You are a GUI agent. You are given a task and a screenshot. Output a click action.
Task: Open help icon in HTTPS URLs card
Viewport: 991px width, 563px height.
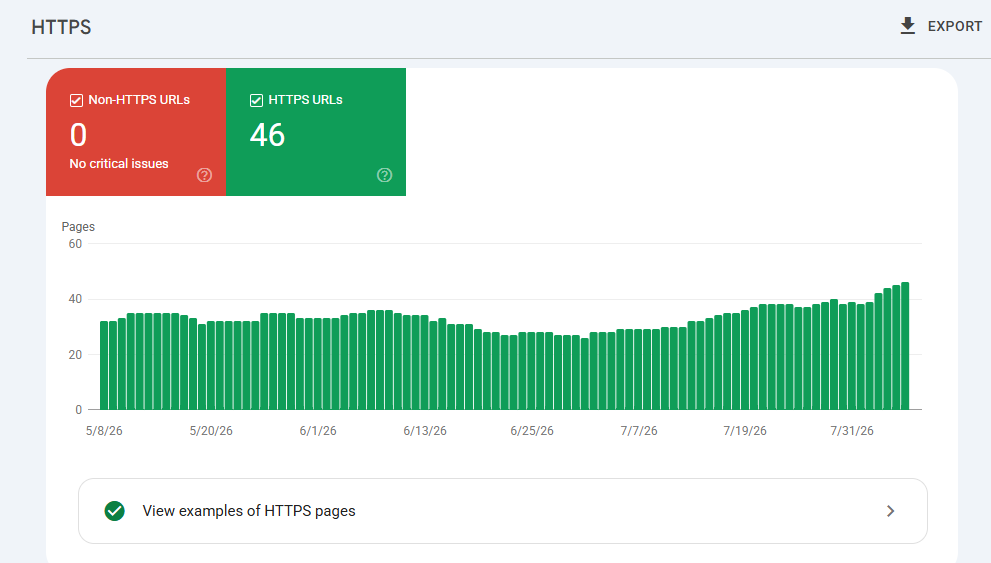(x=384, y=175)
